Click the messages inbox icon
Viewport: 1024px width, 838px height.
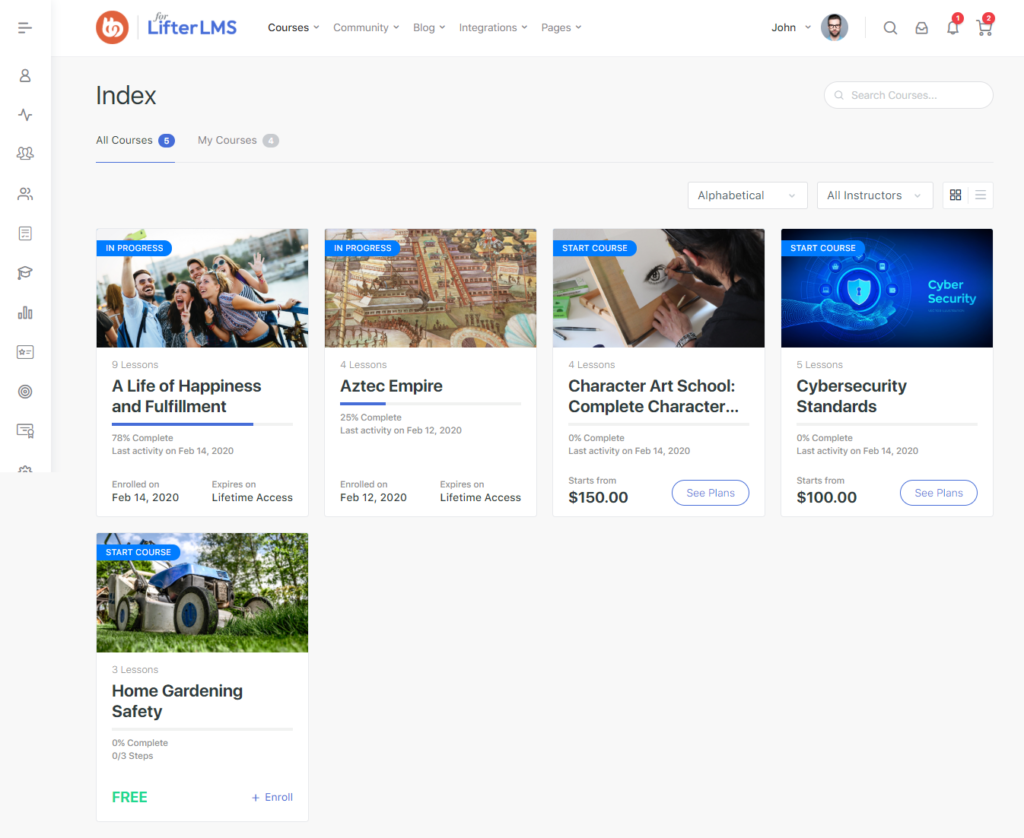pos(922,27)
